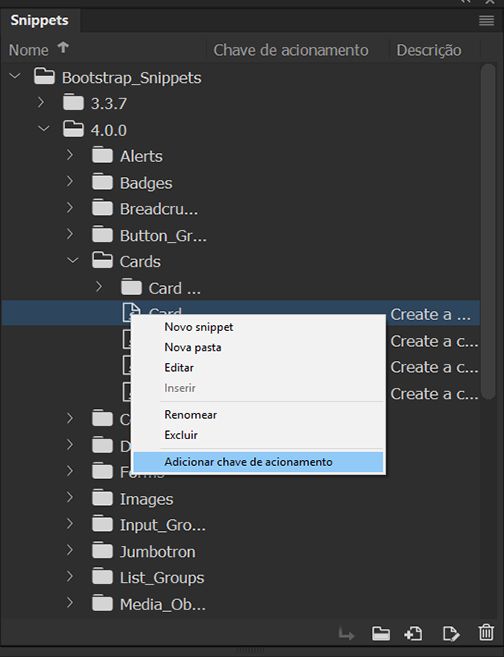Image resolution: width=504 pixels, height=657 pixels.
Task: Click the Snippets panel vertical scrollbar
Action: click(x=488, y=231)
